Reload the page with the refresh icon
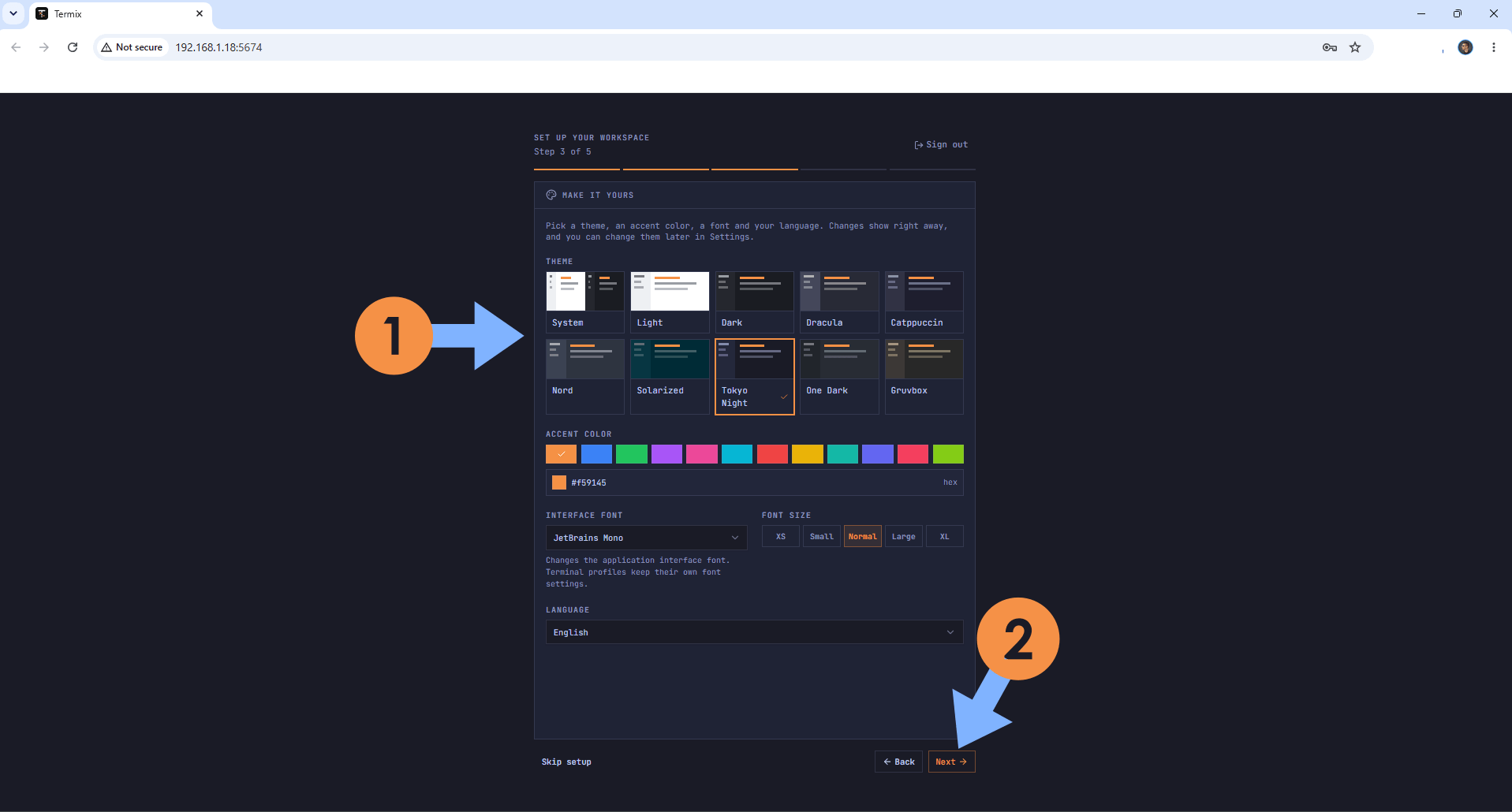Screen dimensions: 1512x812 (x=73, y=47)
